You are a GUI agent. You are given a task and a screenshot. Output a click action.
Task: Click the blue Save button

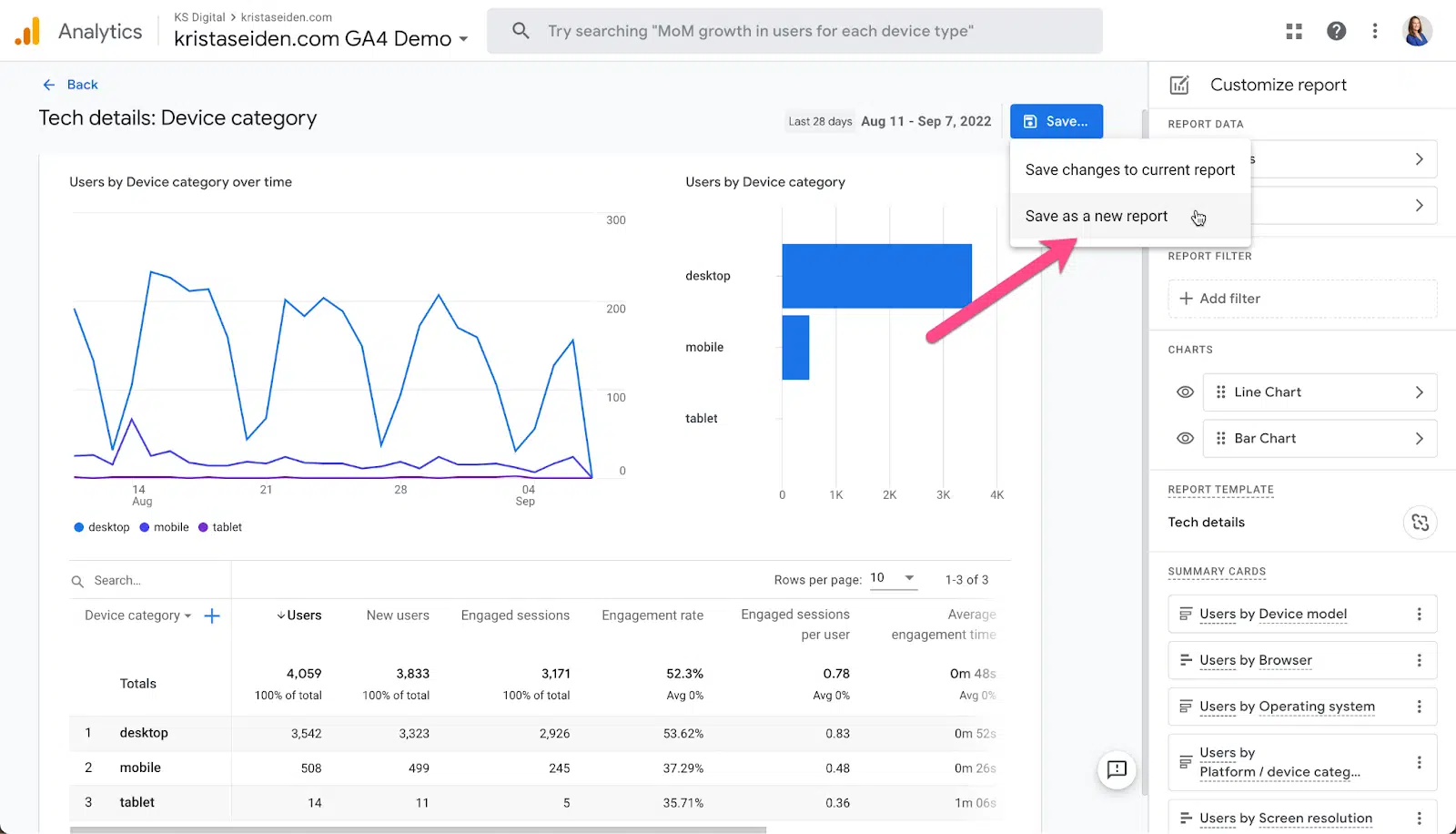coord(1056,121)
